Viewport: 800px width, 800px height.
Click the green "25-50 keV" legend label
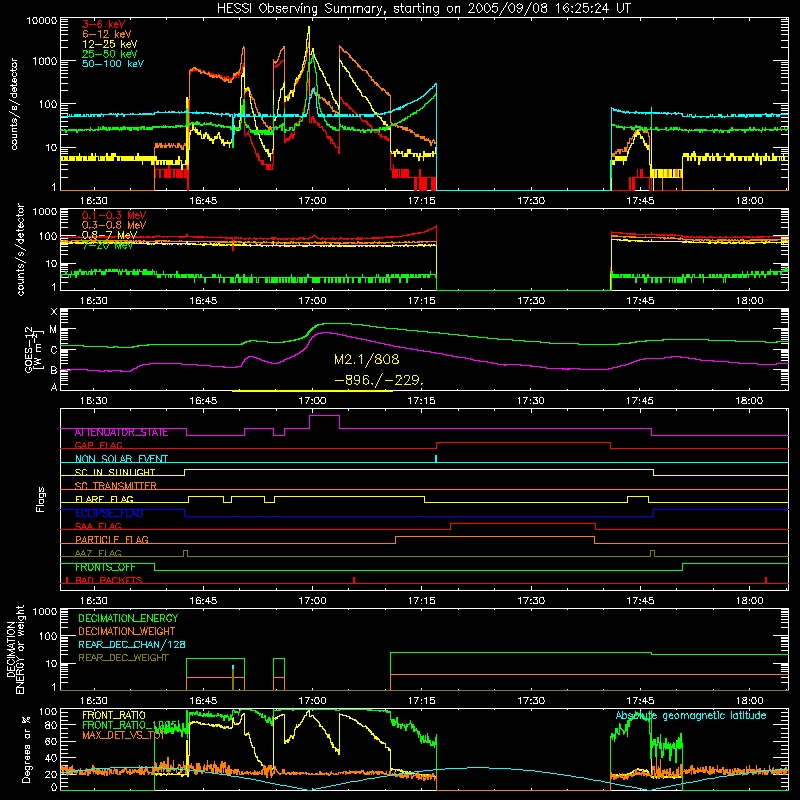(110, 54)
